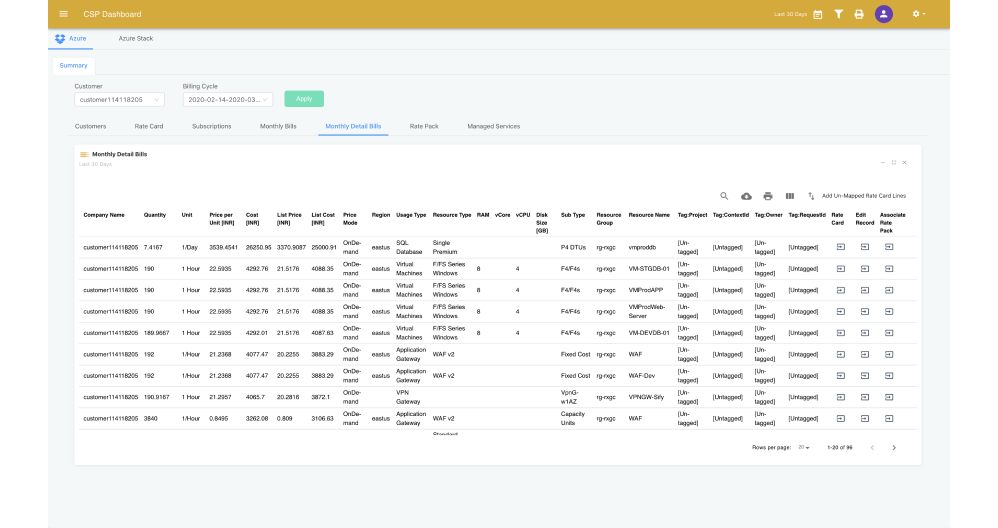The image size is (998, 528).
Task: Edit record for VMProdWeb-Server row
Action: [865, 312]
